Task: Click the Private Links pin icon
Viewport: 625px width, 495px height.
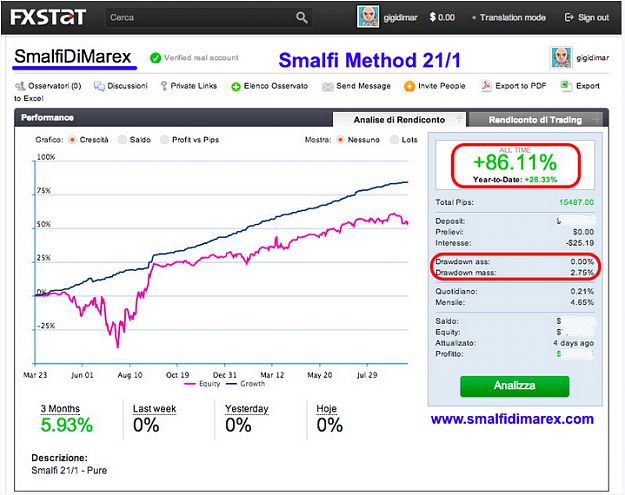Action: tap(164, 86)
